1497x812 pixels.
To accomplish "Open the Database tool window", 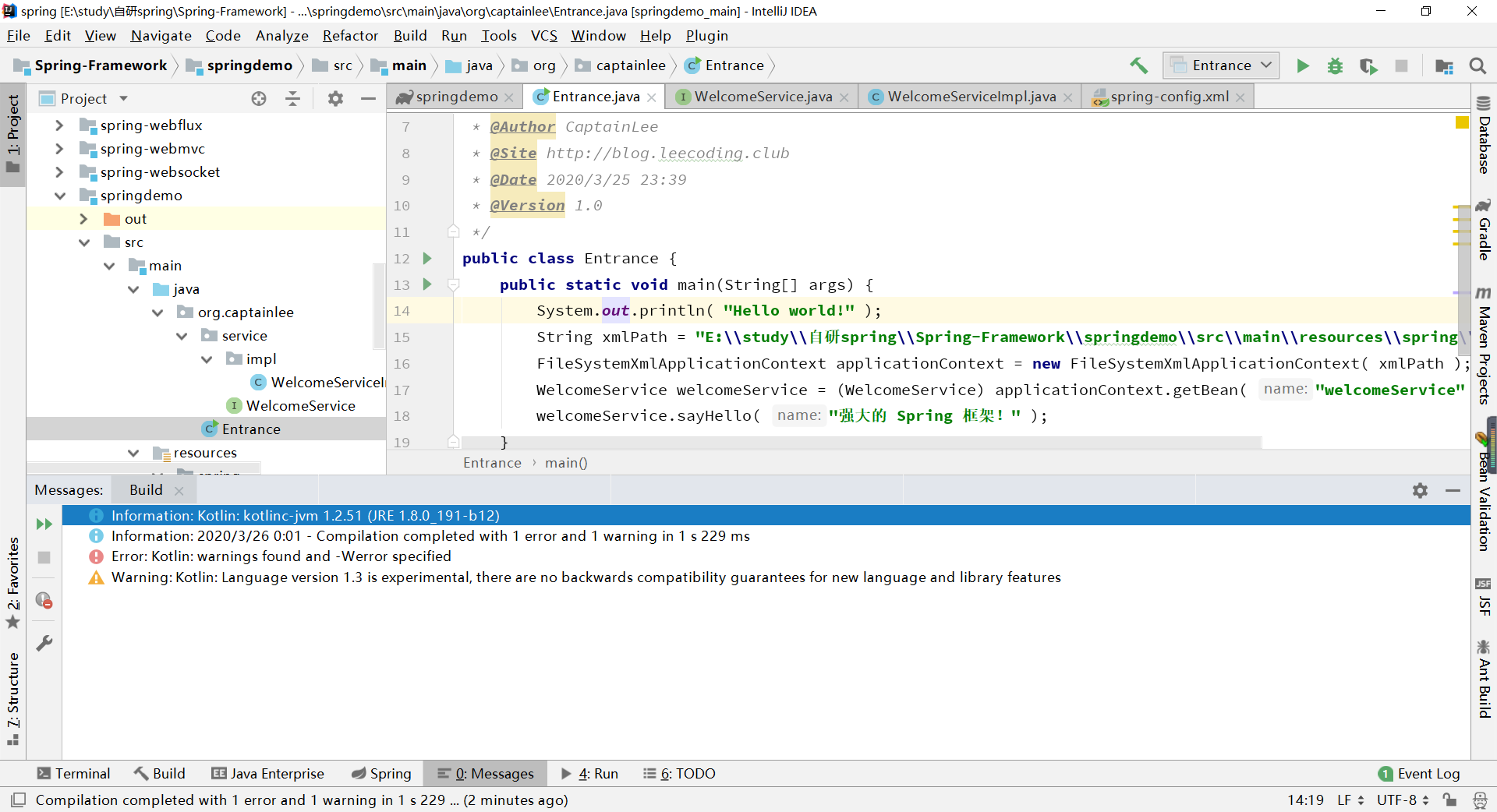I will 1484,134.
